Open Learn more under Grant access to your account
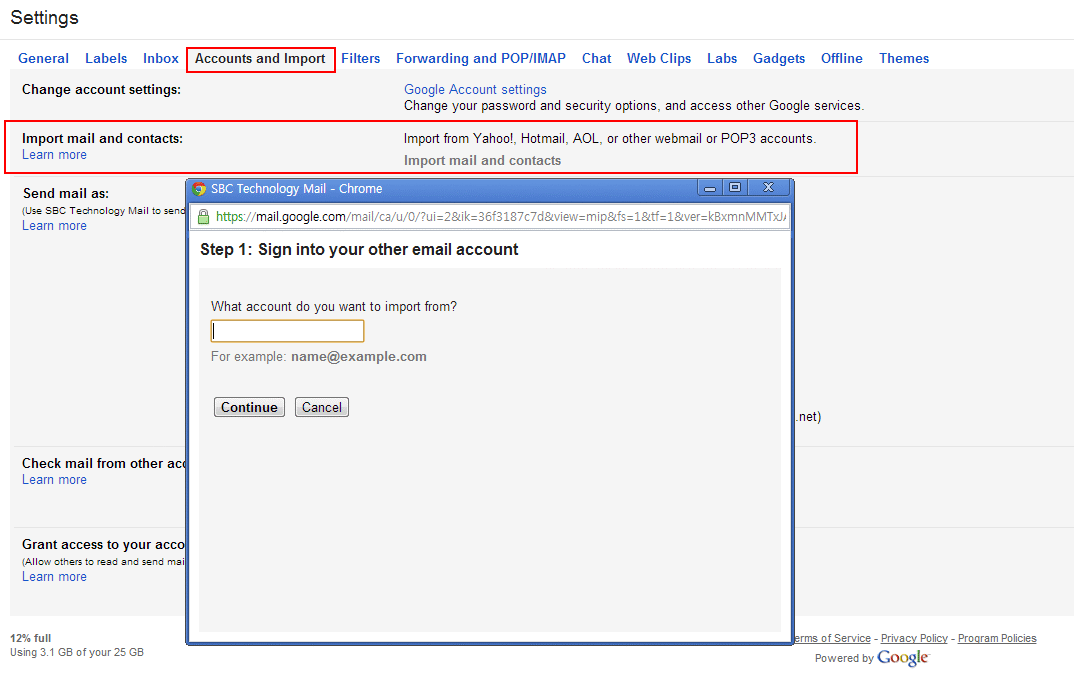Screen dimensions: 1074x686 click(54, 577)
